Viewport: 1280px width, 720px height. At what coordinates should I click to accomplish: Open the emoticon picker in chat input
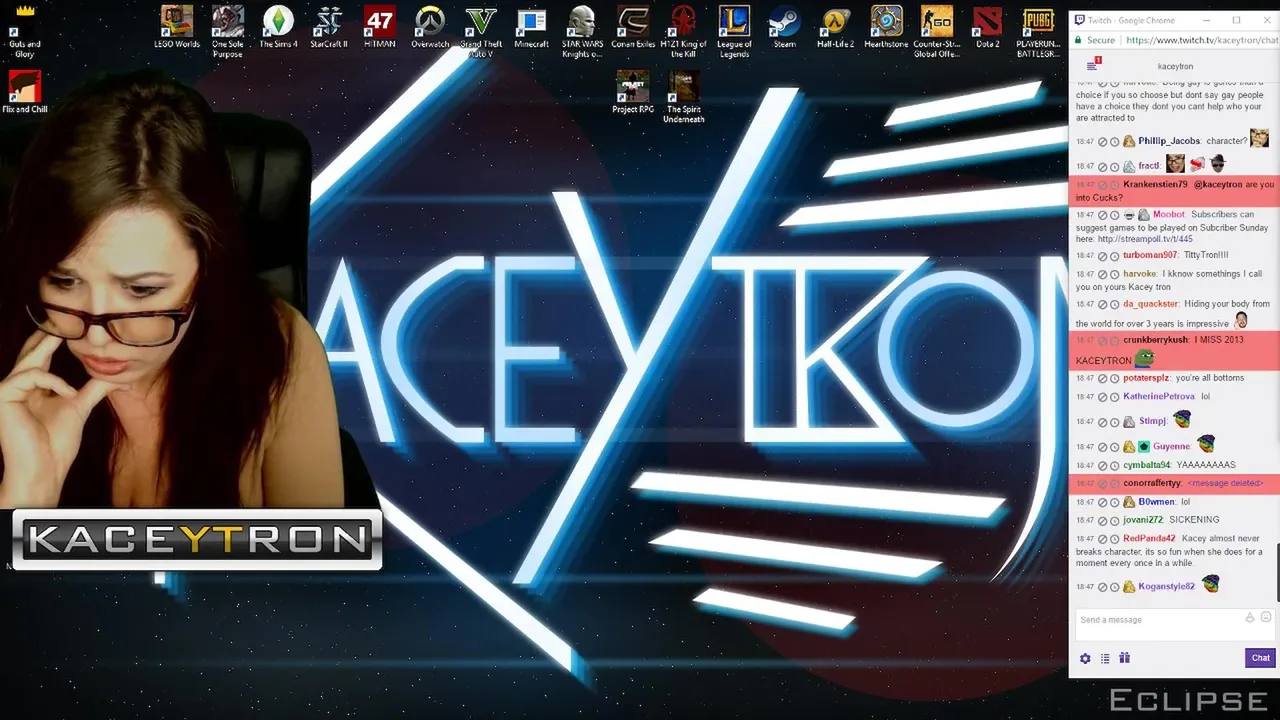tap(1266, 618)
